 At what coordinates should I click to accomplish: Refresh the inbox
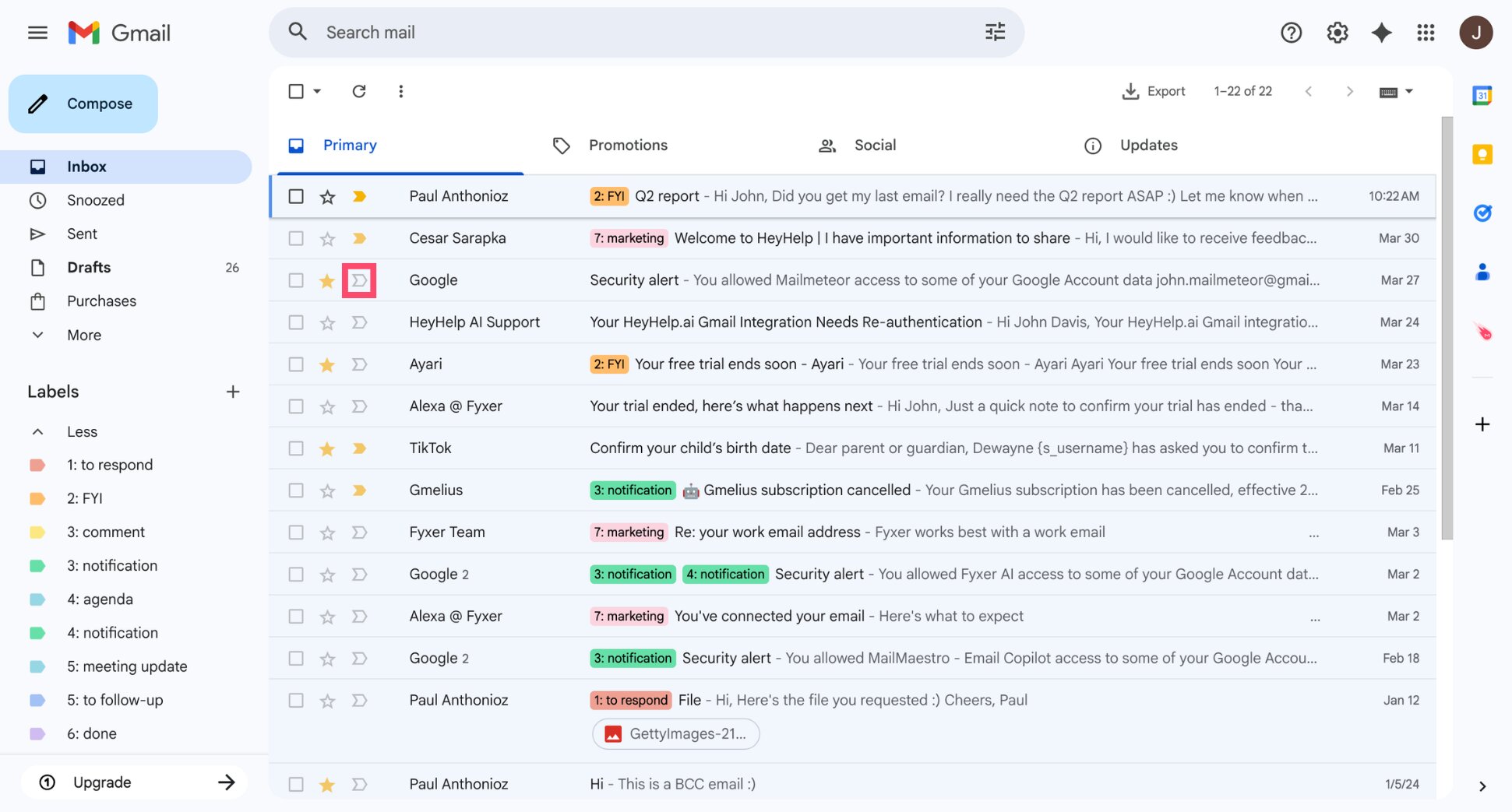point(359,91)
